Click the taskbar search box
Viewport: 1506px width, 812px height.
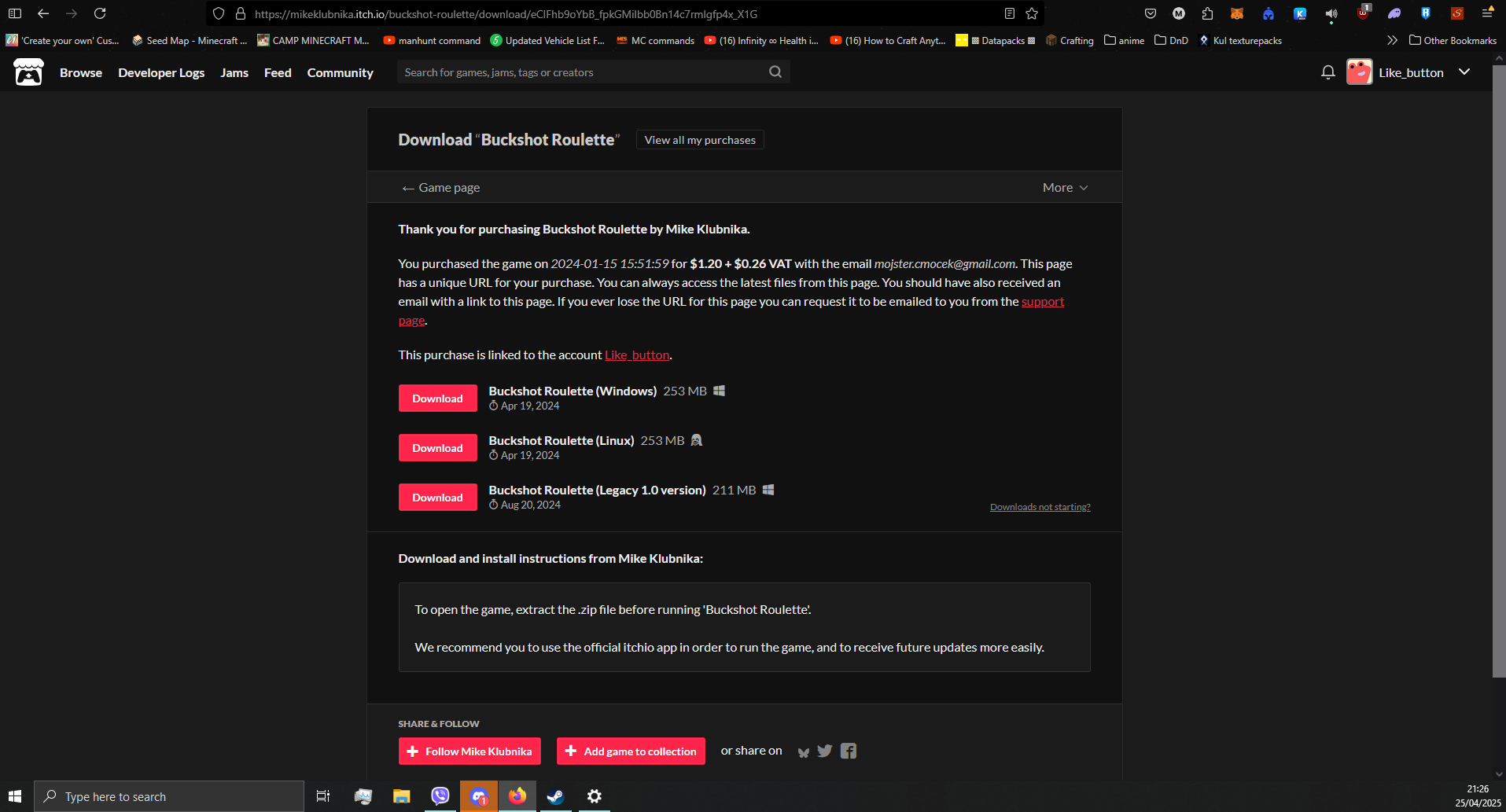click(x=169, y=796)
